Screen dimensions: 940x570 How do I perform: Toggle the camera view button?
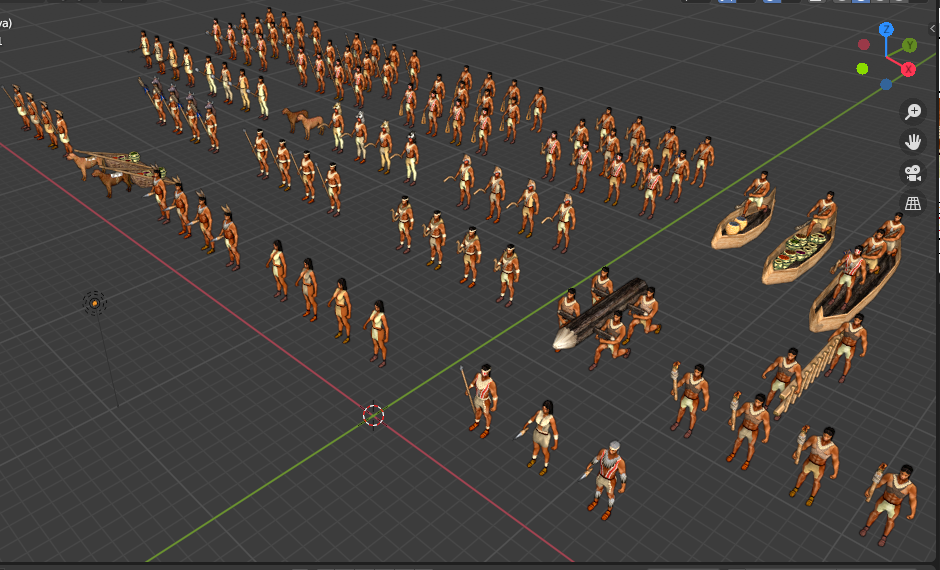click(x=912, y=173)
